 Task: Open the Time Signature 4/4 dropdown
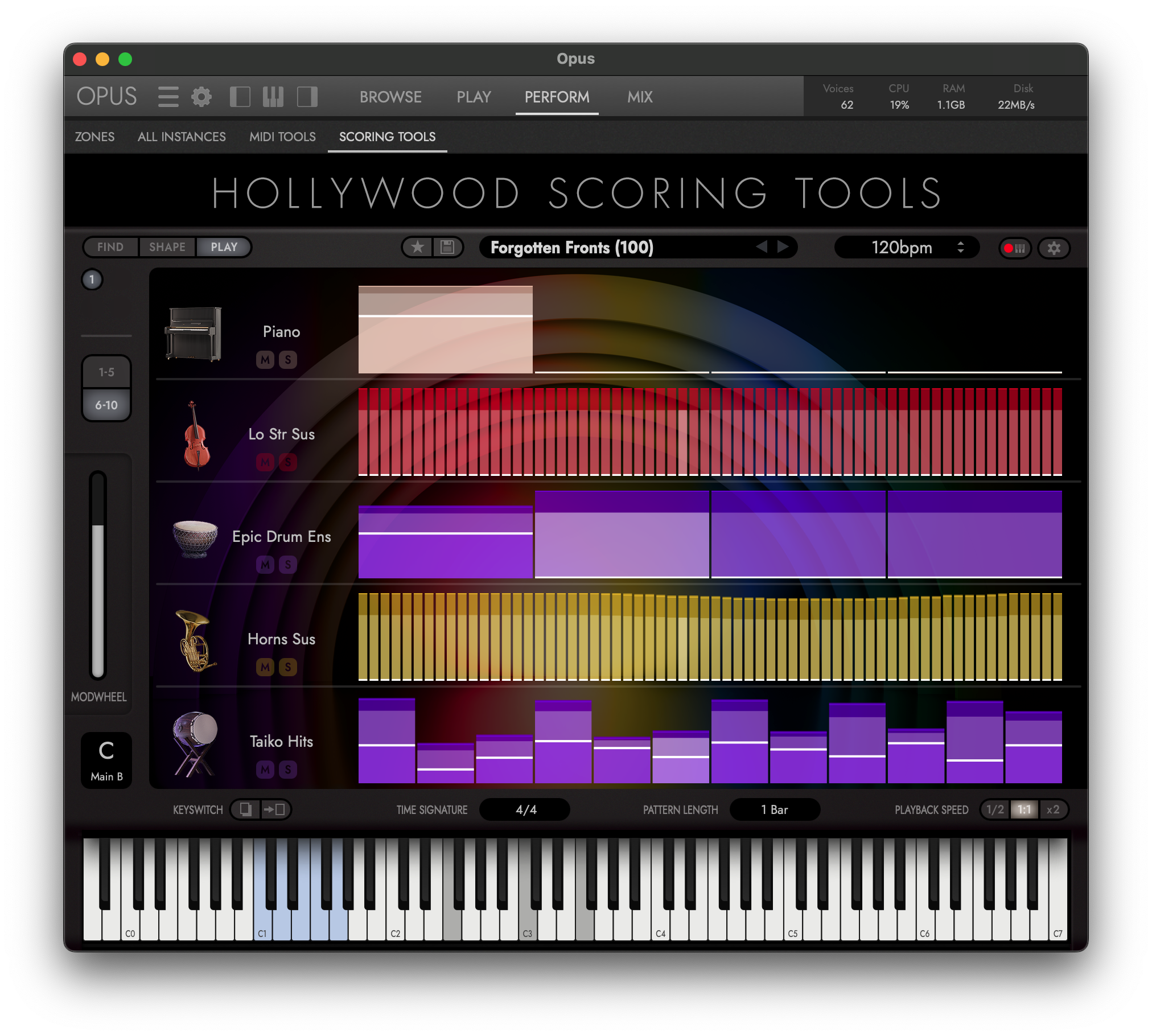point(525,809)
